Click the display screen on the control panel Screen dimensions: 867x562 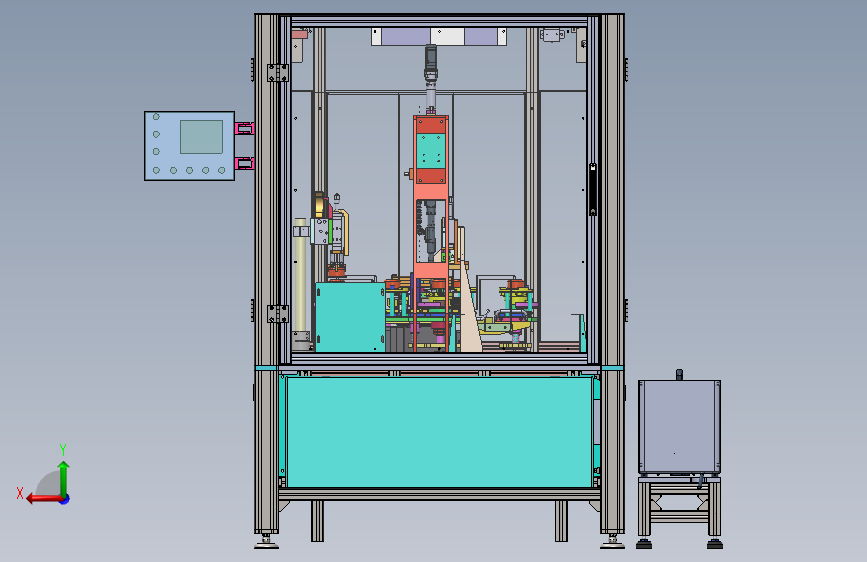(201, 137)
